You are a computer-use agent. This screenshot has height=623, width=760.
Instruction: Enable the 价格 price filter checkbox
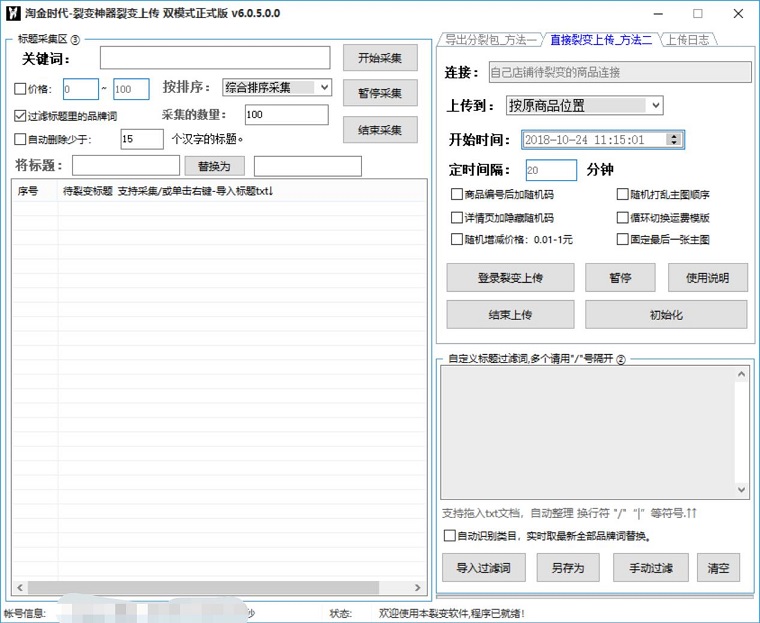(20, 89)
